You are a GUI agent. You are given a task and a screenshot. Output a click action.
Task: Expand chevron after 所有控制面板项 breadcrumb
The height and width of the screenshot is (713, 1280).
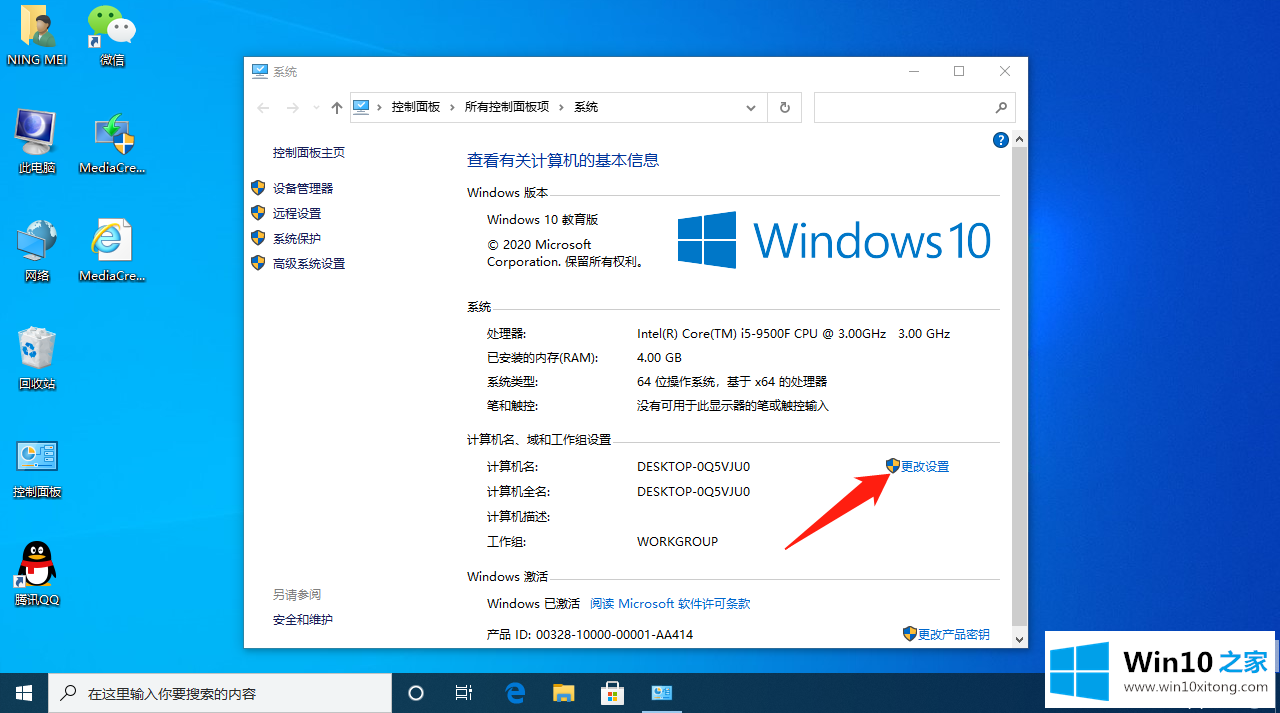tap(561, 107)
